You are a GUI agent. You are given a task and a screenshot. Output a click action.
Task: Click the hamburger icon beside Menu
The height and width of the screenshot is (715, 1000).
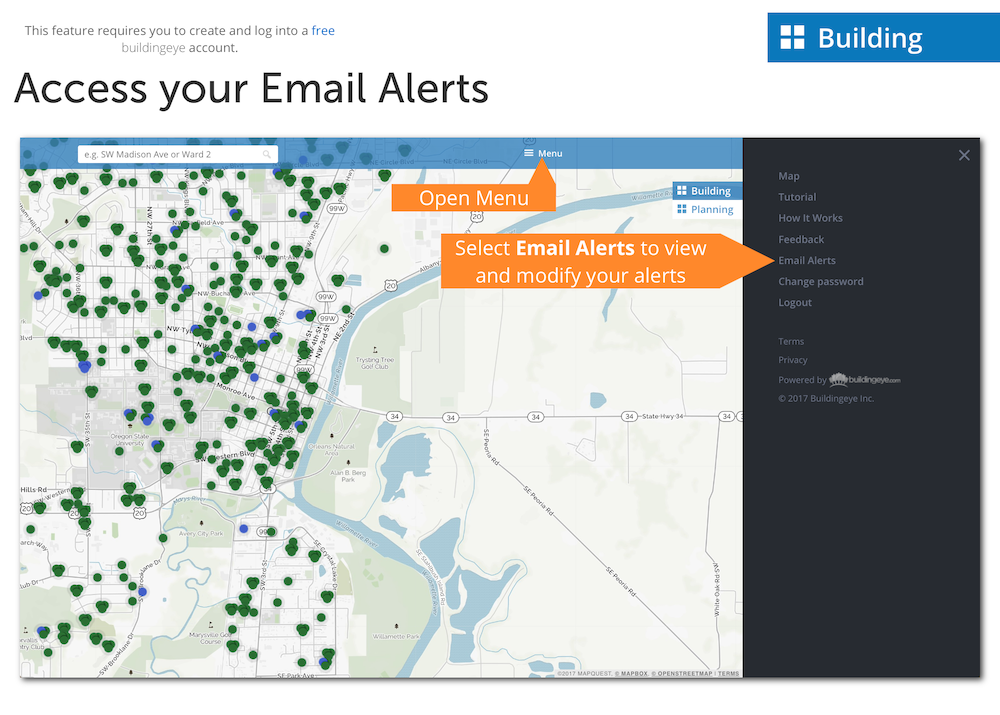click(529, 153)
